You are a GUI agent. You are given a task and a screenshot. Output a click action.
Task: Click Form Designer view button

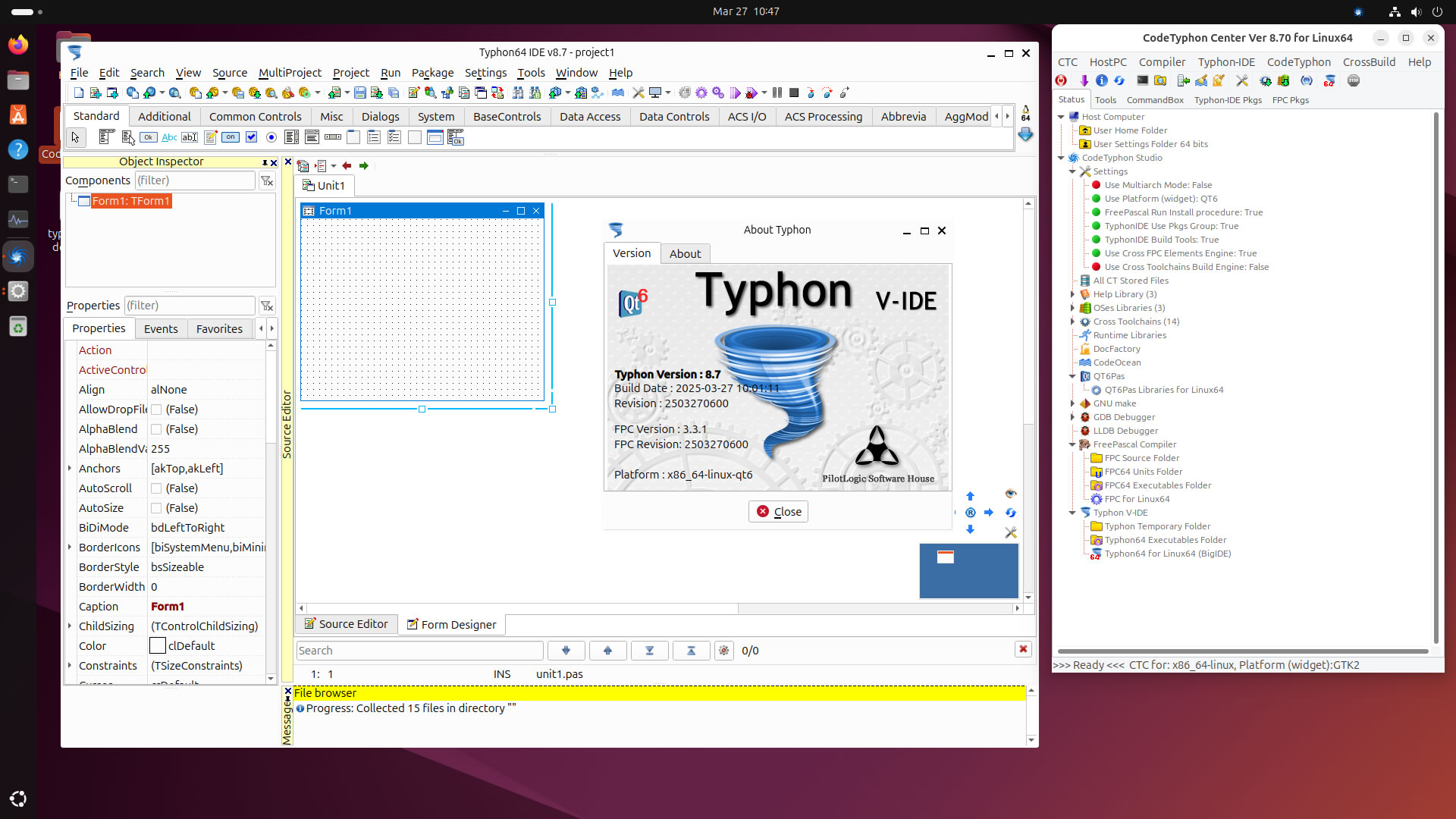point(451,624)
